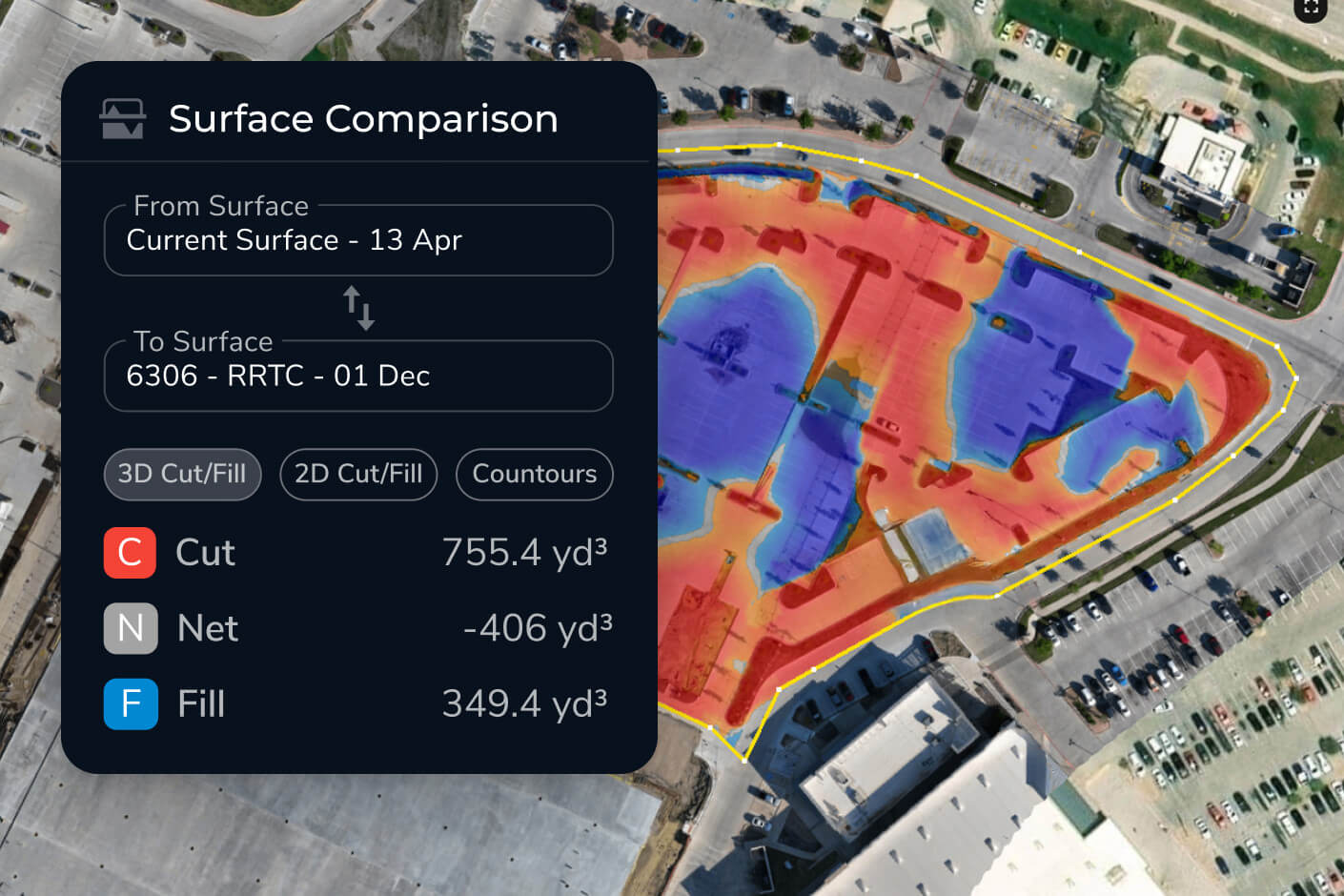Click the red C cut icon
This screenshot has height=896, width=1344.
coord(130,553)
